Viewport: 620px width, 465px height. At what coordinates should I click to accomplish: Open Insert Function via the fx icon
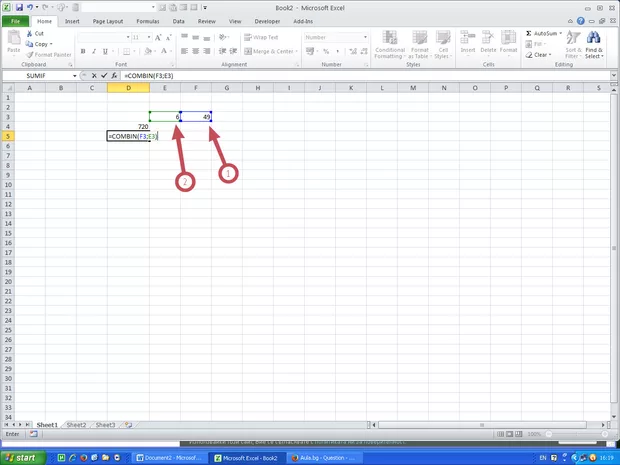[114, 76]
